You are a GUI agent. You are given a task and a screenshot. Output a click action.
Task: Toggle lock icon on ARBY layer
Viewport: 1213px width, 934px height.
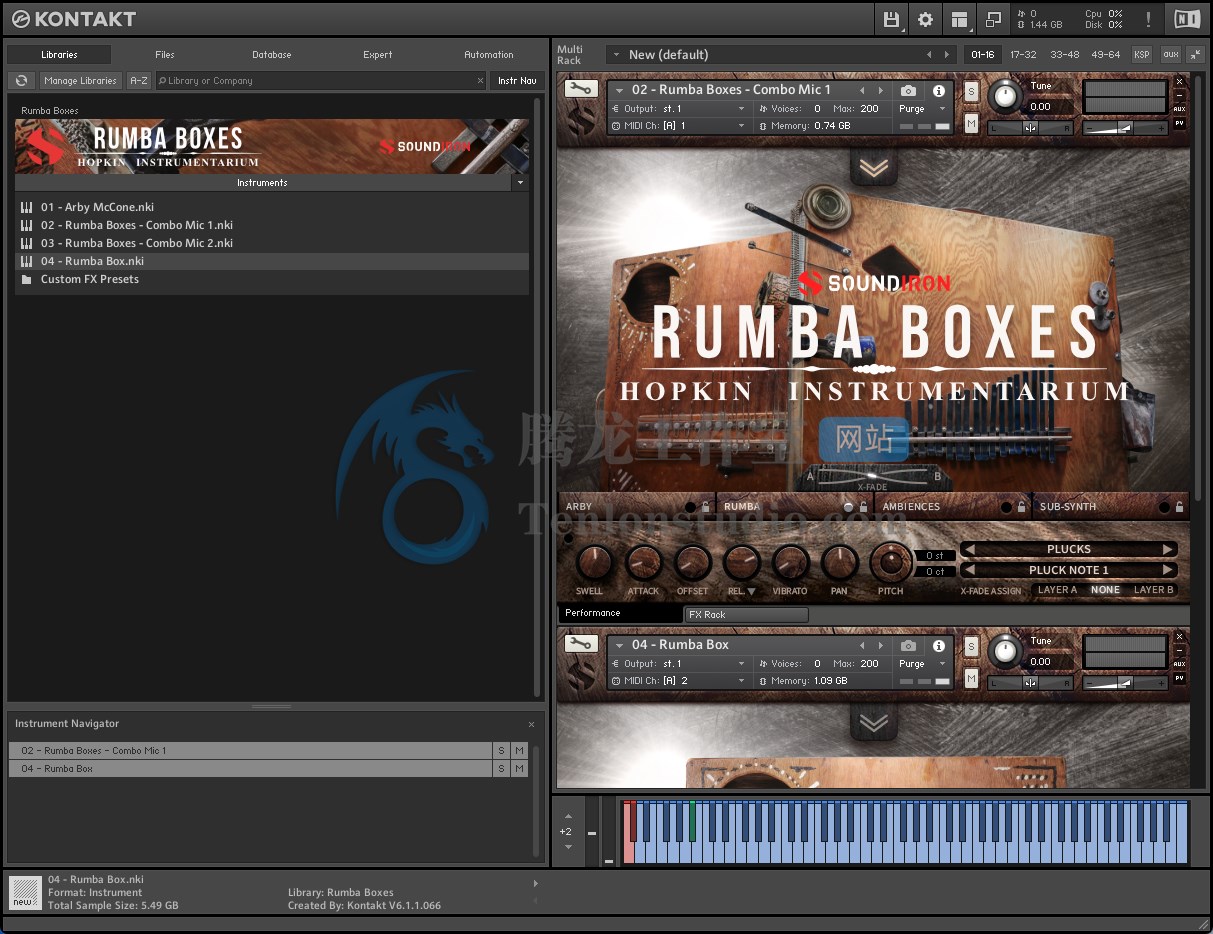click(705, 507)
